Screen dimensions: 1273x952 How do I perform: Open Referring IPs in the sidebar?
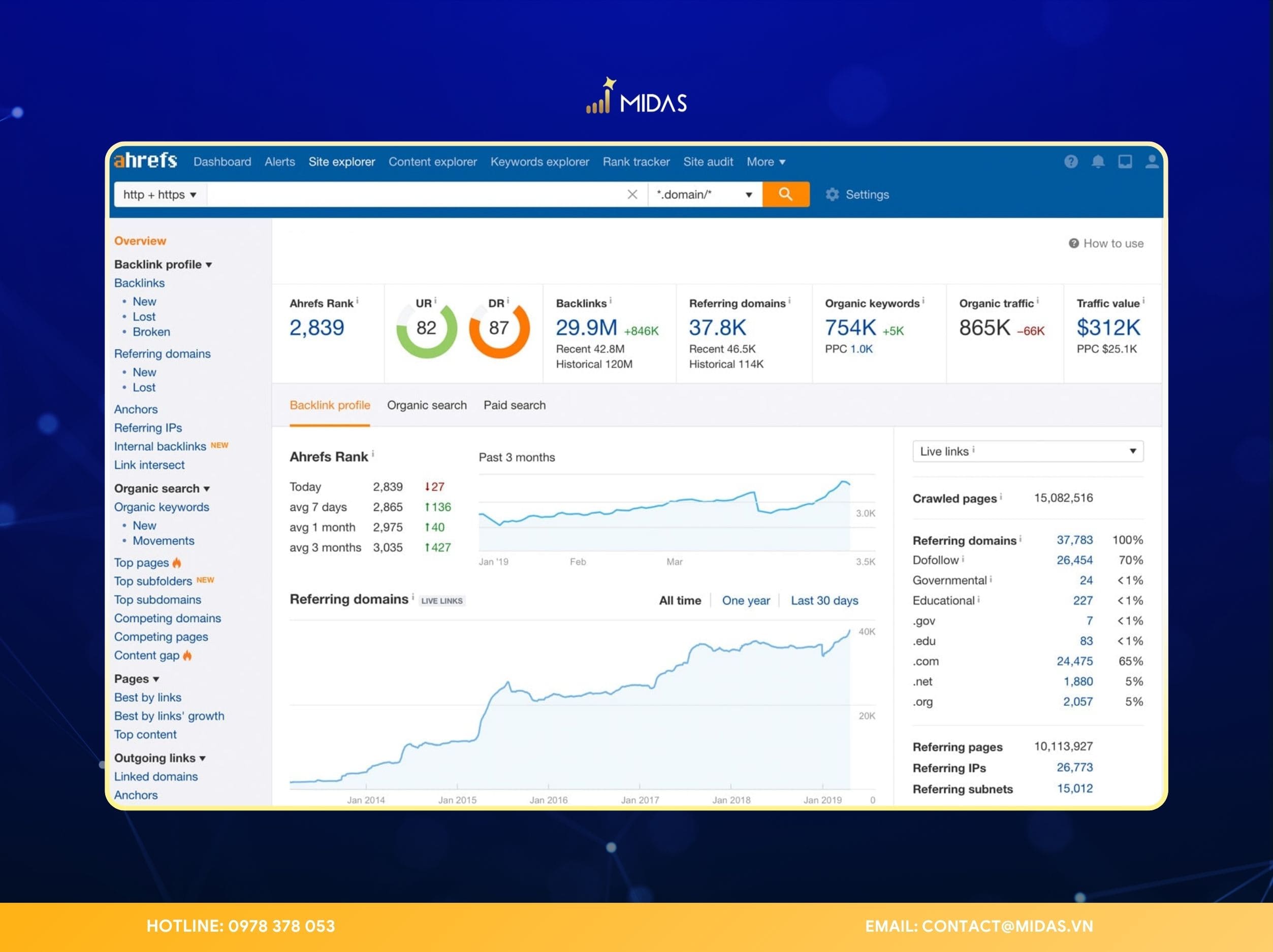(148, 428)
